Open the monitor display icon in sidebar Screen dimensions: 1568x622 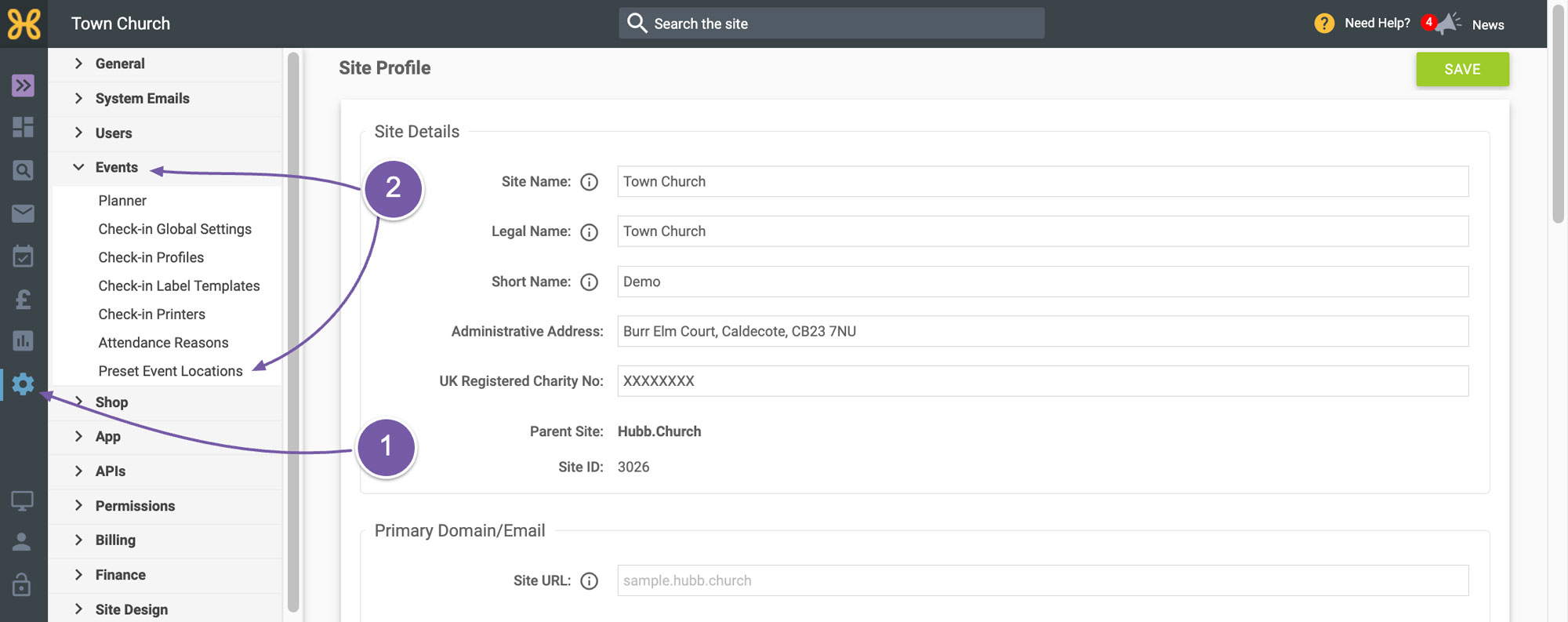pyautogui.click(x=22, y=500)
